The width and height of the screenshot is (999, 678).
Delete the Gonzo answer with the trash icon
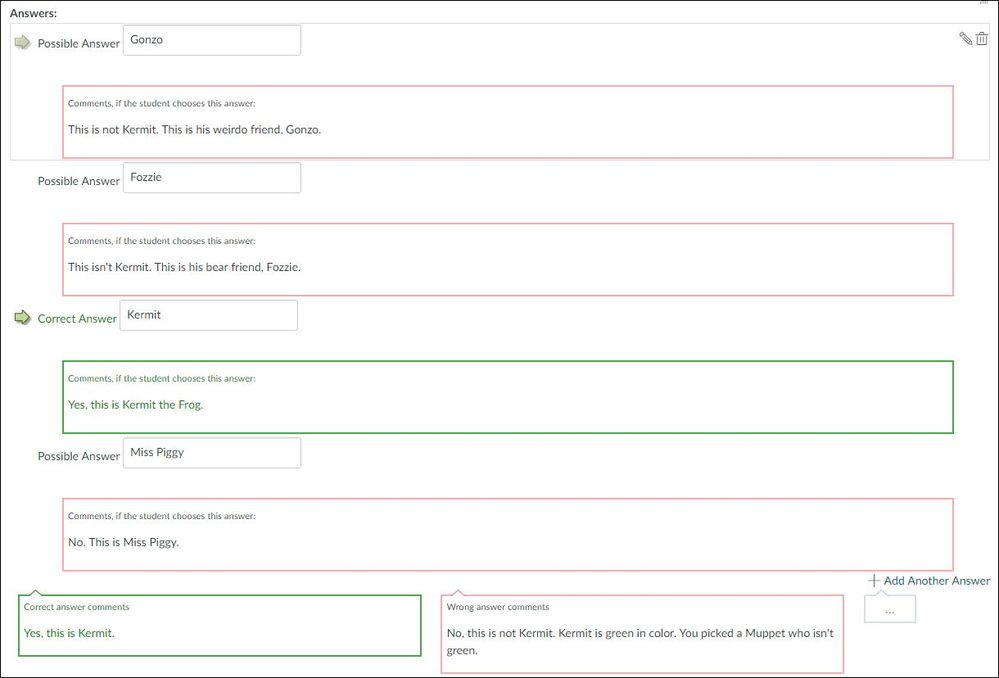pyautogui.click(x=982, y=39)
